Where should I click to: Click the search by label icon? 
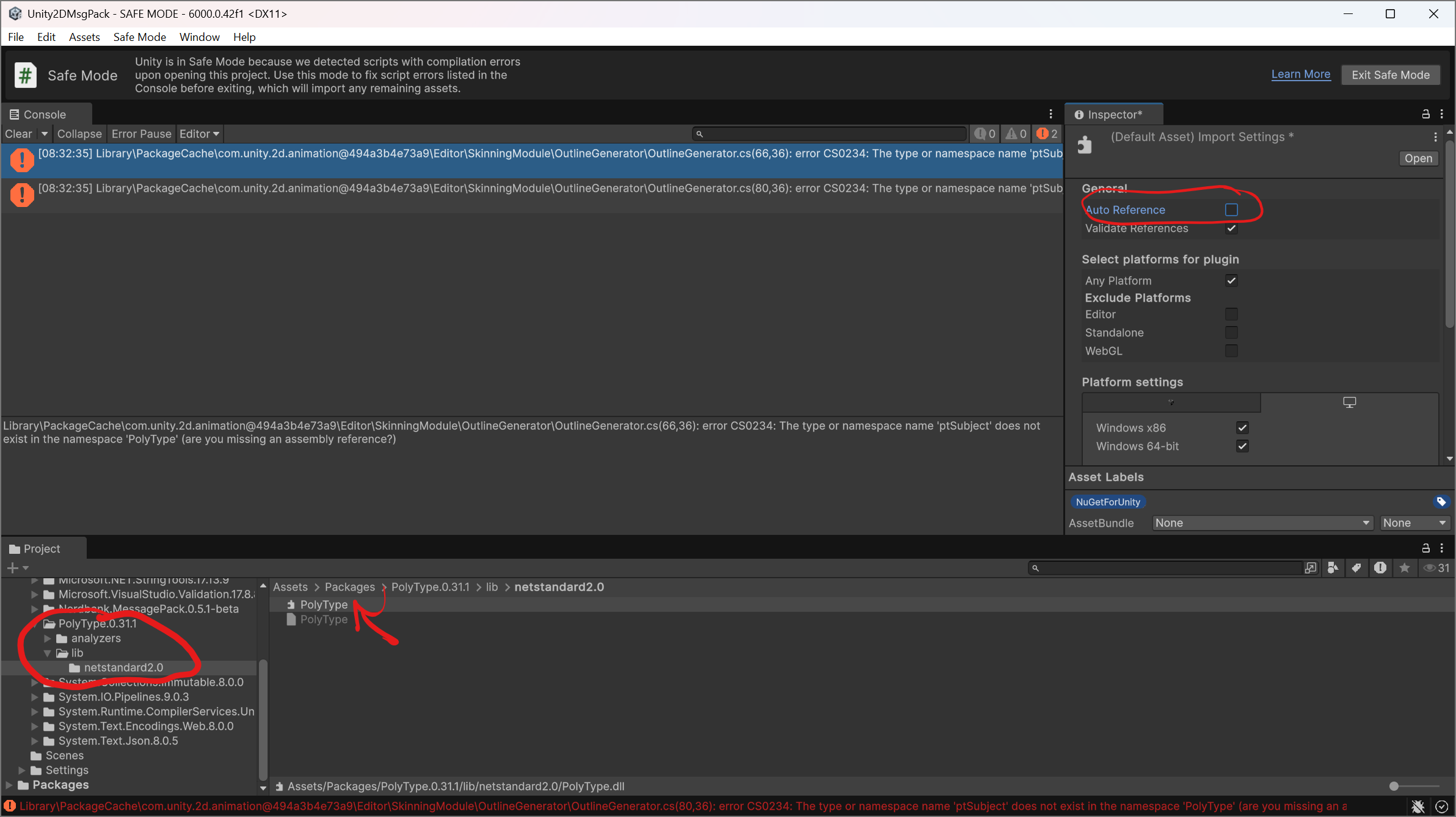click(x=1356, y=568)
